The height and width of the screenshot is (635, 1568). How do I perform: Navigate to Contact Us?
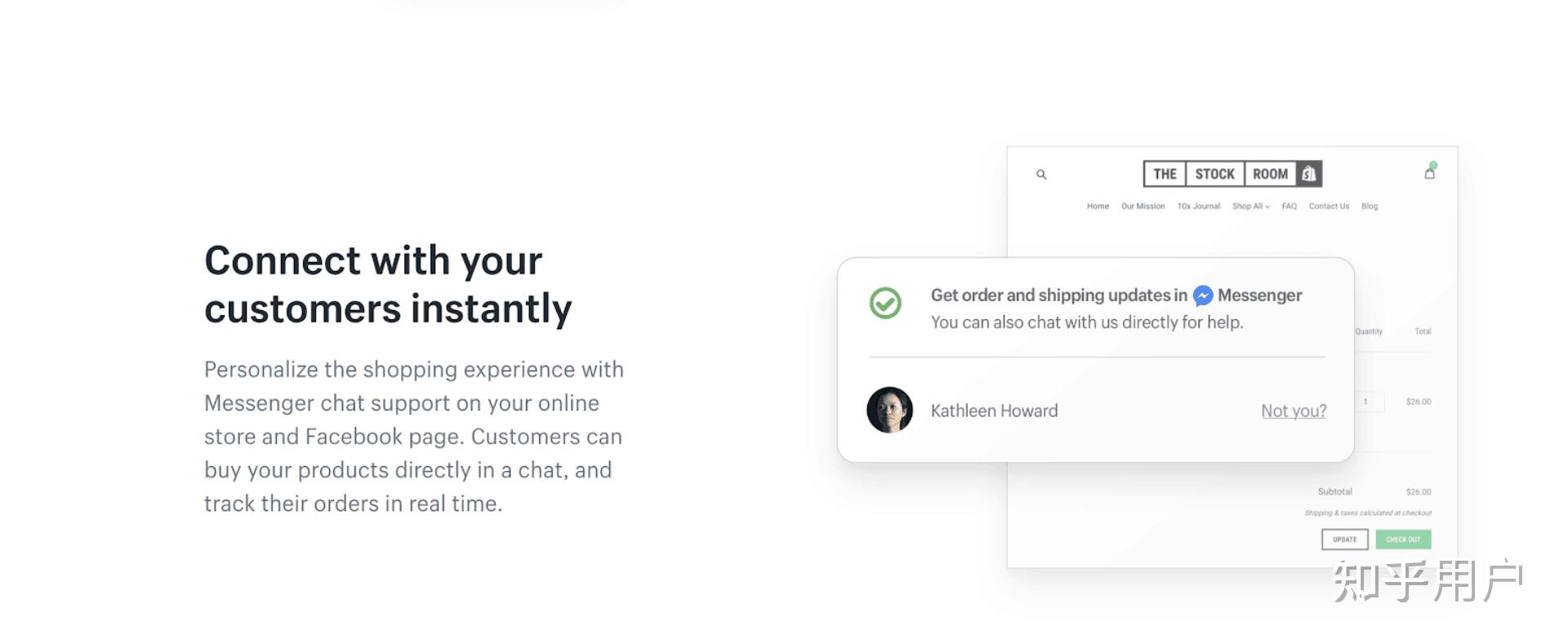pyautogui.click(x=1329, y=206)
